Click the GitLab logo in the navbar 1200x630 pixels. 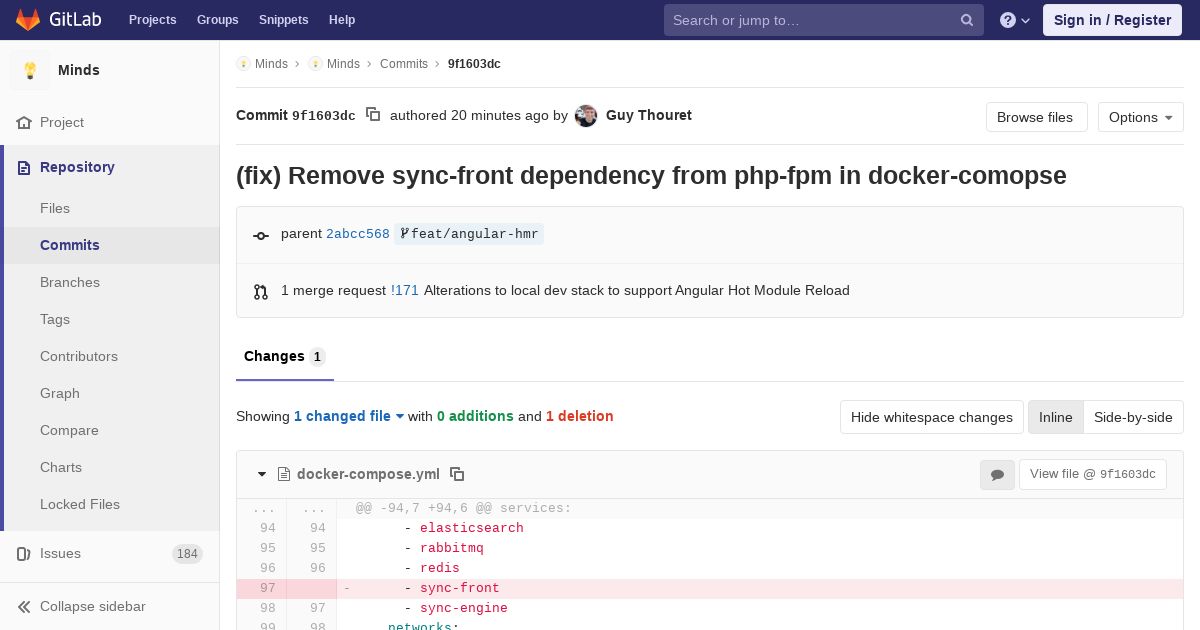[x=58, y=19]
